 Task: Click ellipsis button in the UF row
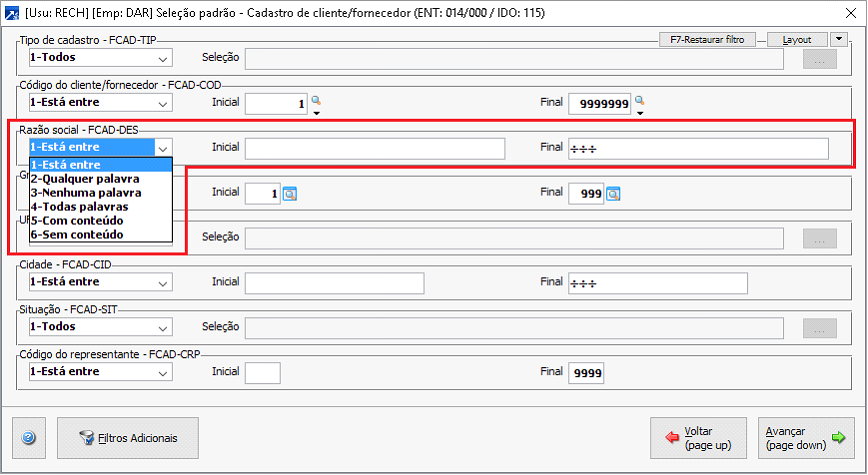[820, 239]
